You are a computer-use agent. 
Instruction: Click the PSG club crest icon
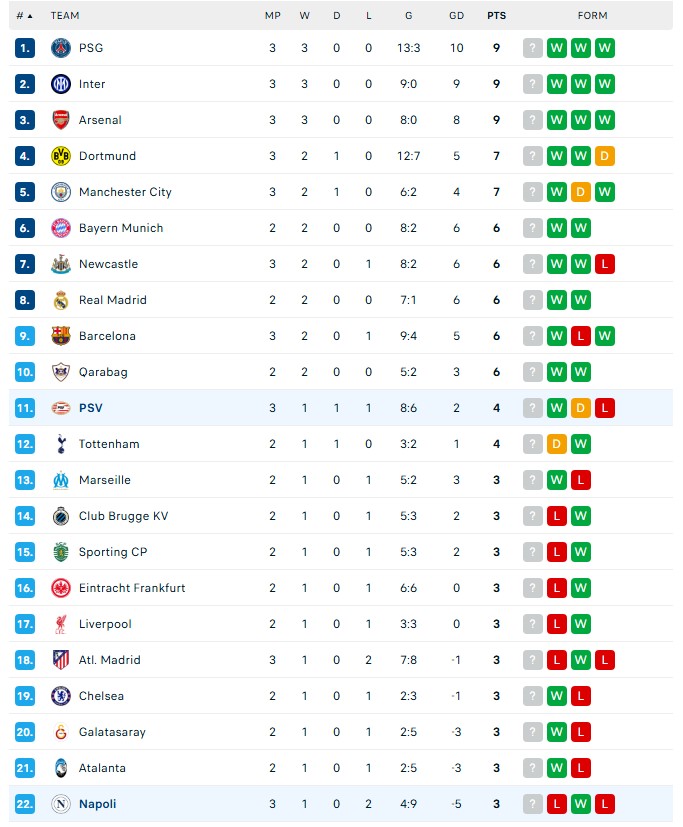(61, 48)
